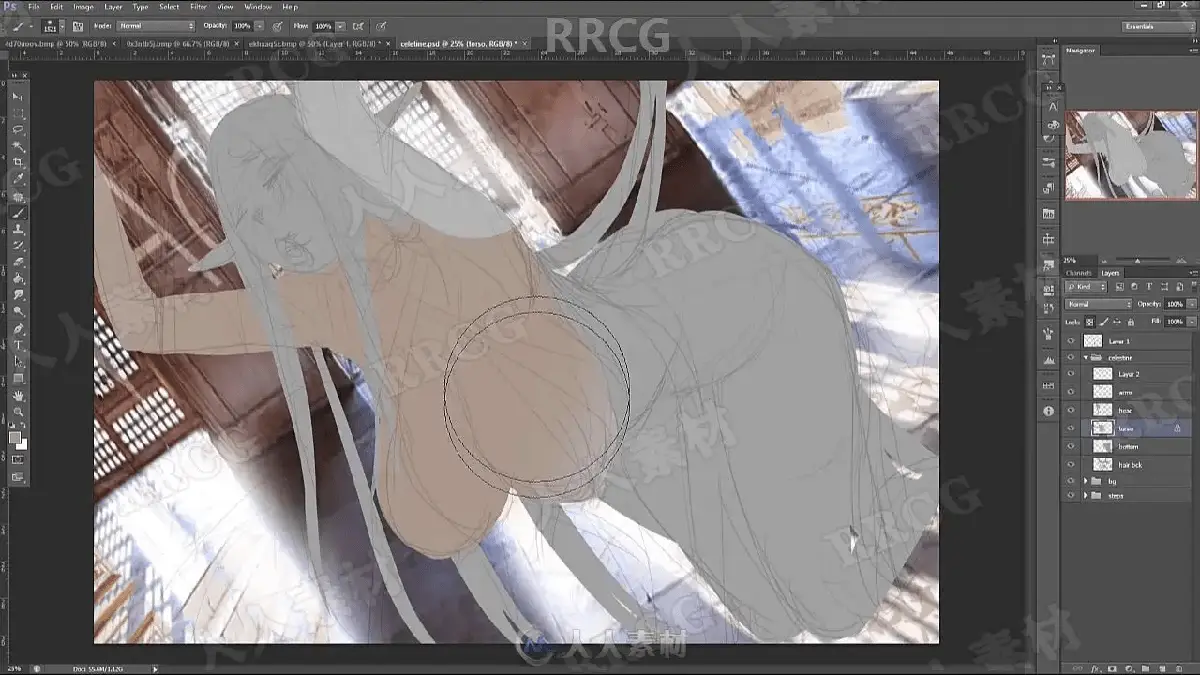This screenshot has width=1200, height=675.
Task: Hide the arms layer
Action: (1071, 392)
